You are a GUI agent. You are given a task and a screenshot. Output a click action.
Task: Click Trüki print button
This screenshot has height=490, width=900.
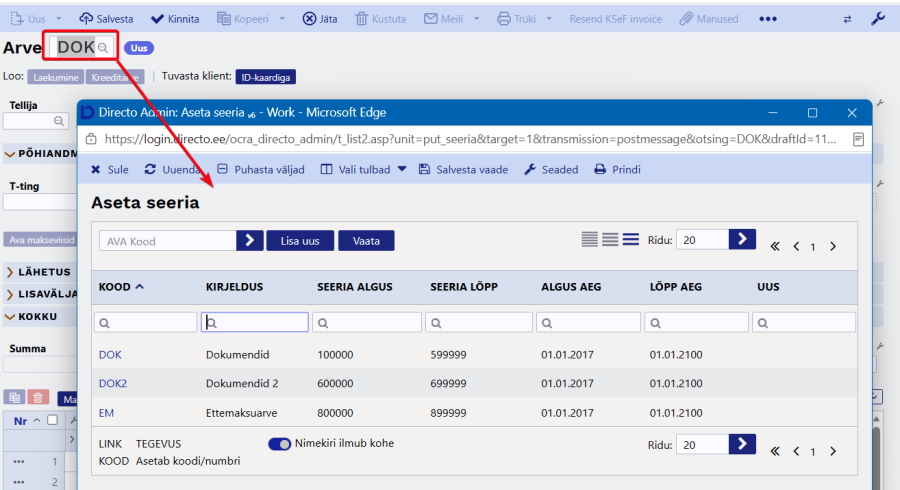(x=517, y=19)
